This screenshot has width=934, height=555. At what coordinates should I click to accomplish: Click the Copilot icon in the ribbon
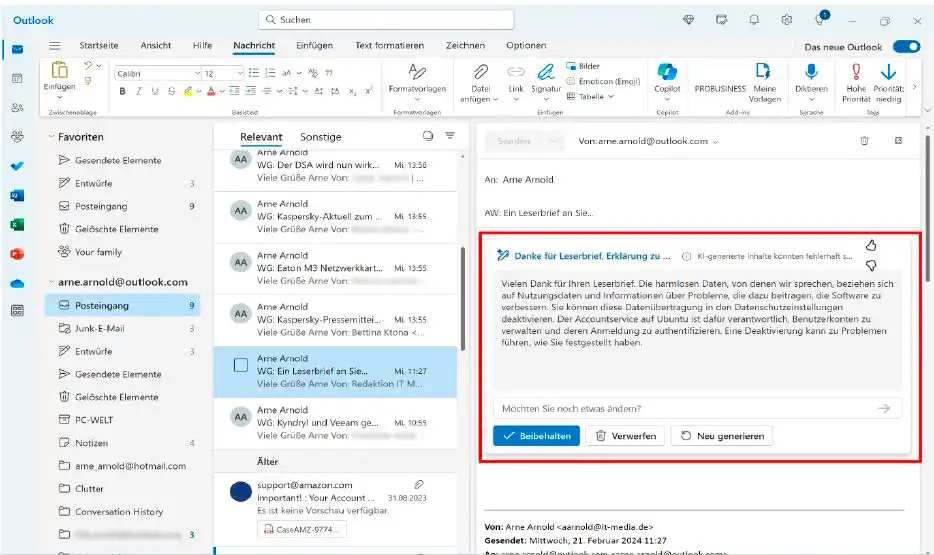tap(667, 72)
